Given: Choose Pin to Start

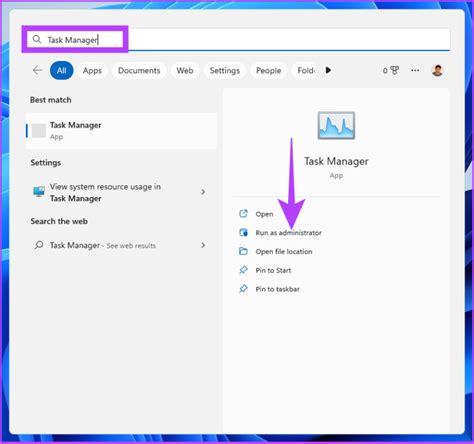Looking at the screenshot, I should (x=273, y=270).
